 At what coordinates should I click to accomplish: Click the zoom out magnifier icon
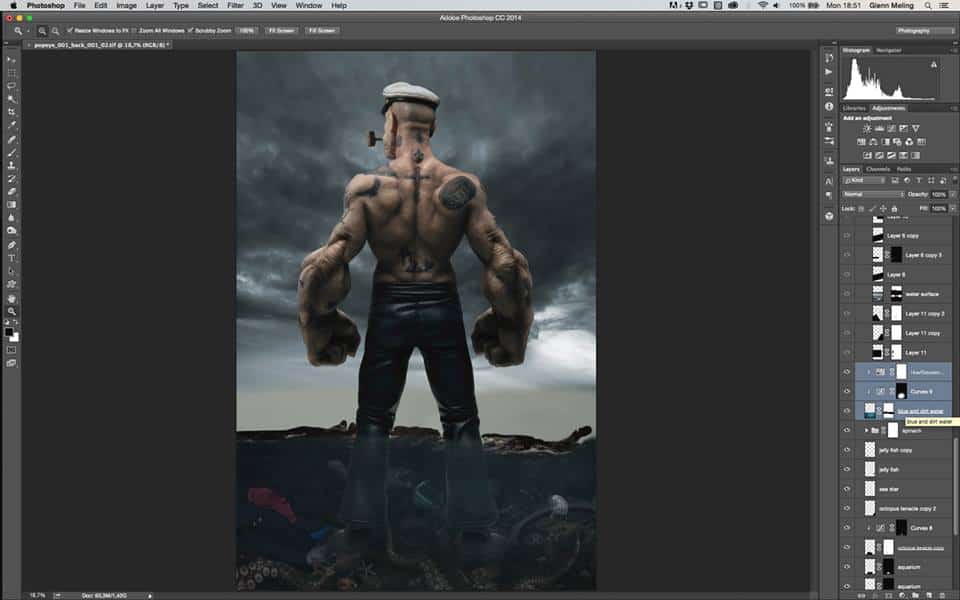(x=55, y=31)
